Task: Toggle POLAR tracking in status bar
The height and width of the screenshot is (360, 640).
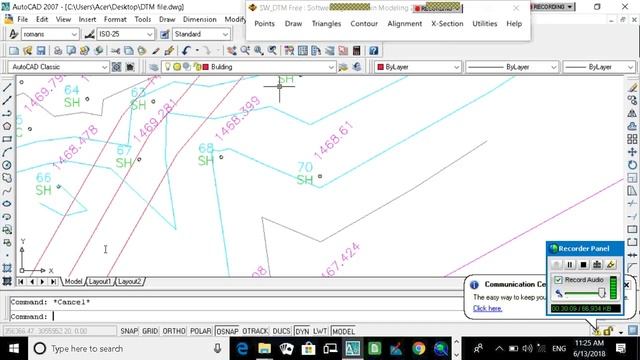Action: [200, 331]
